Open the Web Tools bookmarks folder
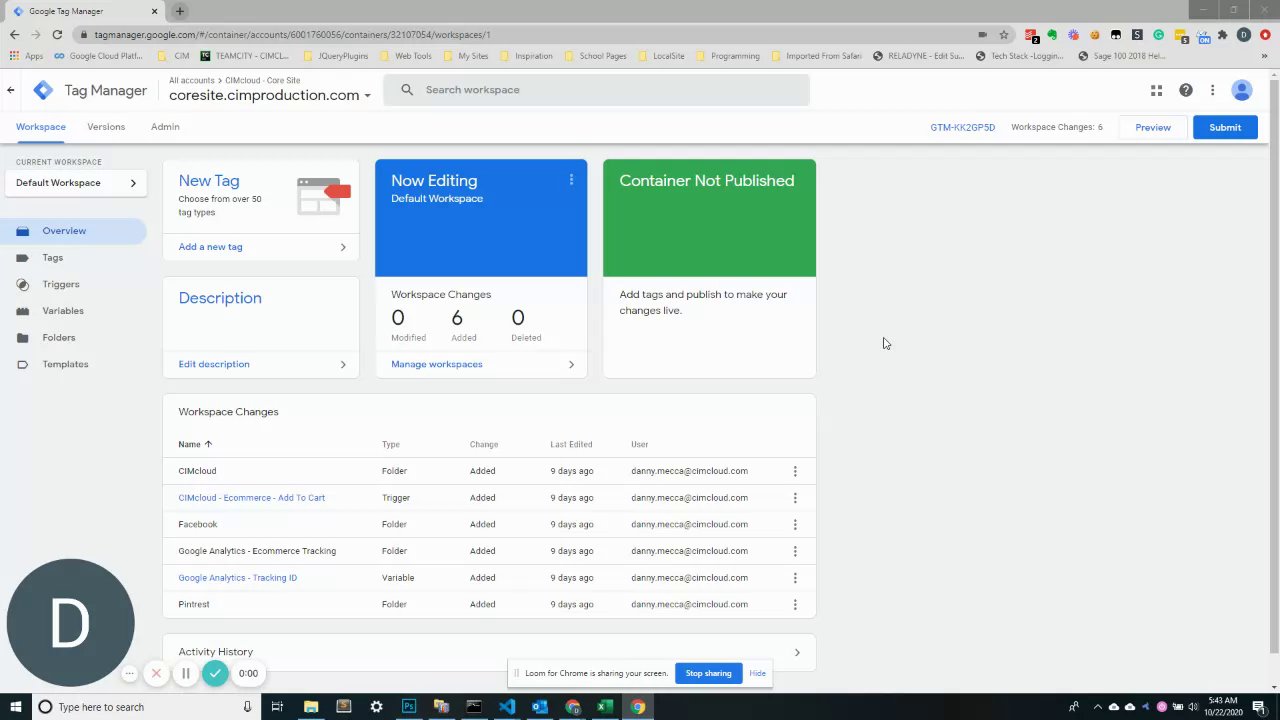Screen dimensions: 1280x720 pos(406,56)
